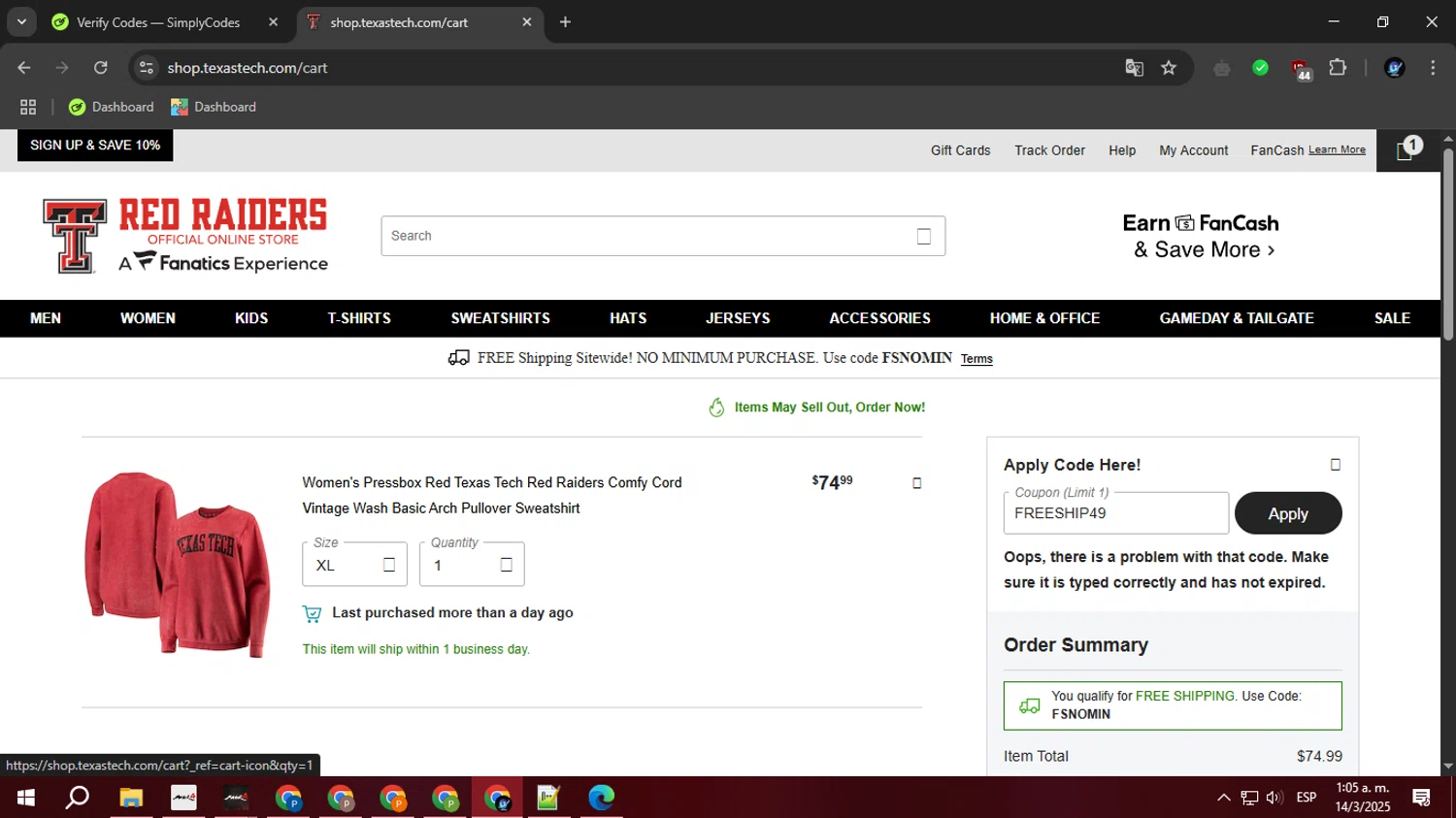Click the Texas Tech Red Raiders store logo
This screenshot has width=1456, height=818.
[x=185, y=236]
